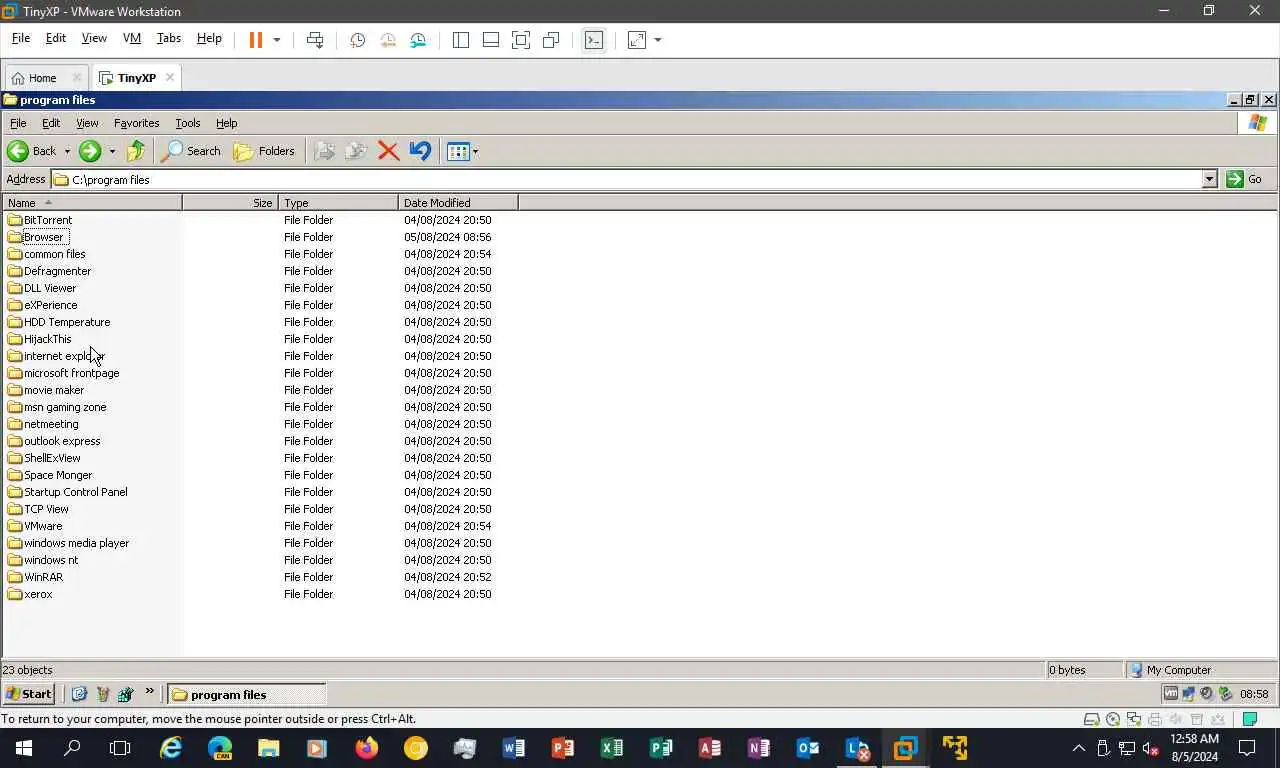This screenshot has width=1280, height=768.
Task: Open Task View on Windows taskbar
Action: [x=120, y=747]
